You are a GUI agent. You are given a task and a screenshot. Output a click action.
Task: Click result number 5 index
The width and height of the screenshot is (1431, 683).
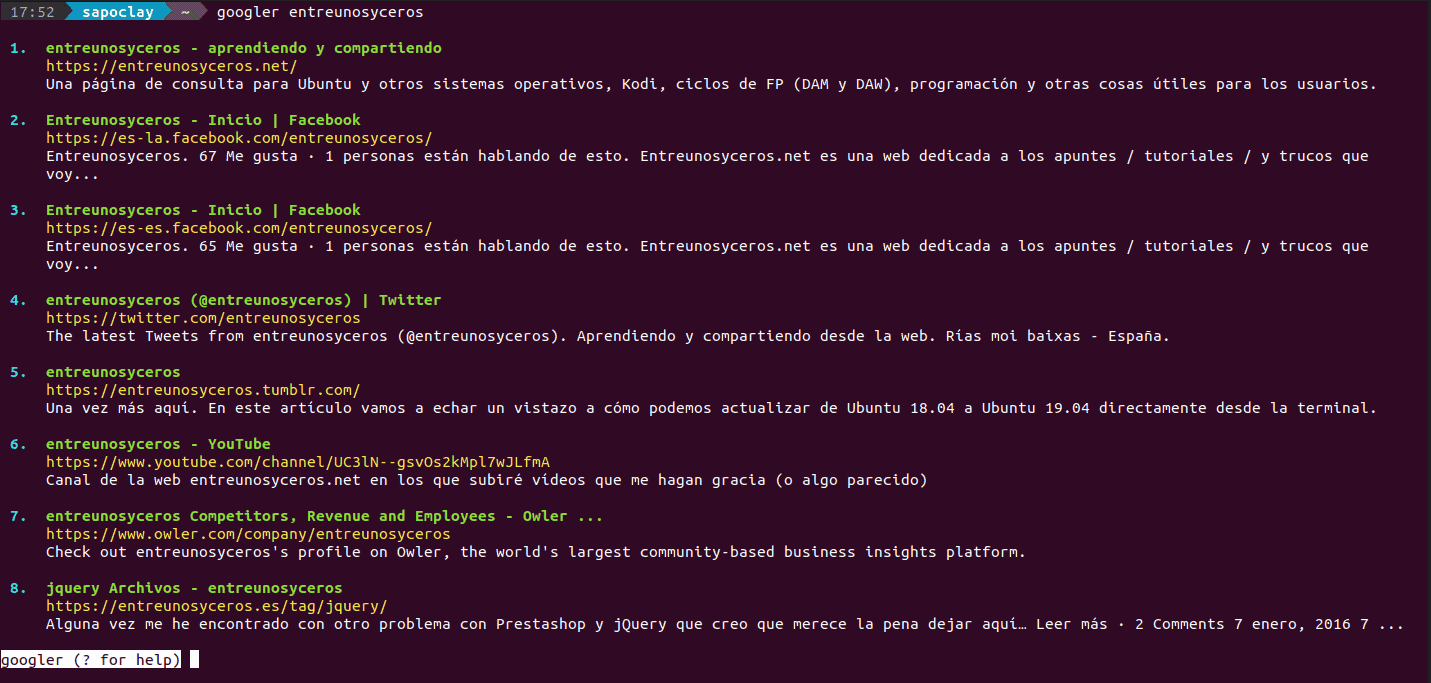pos(18,372)
